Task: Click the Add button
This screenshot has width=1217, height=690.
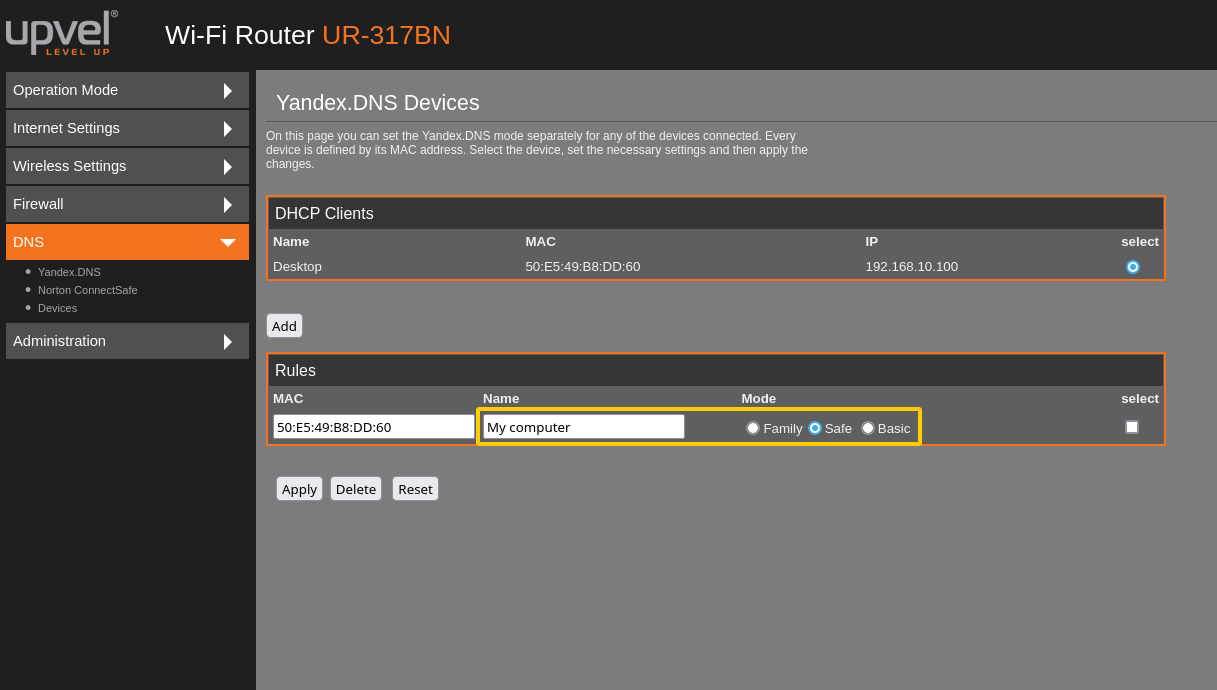Action: (284, 326)
